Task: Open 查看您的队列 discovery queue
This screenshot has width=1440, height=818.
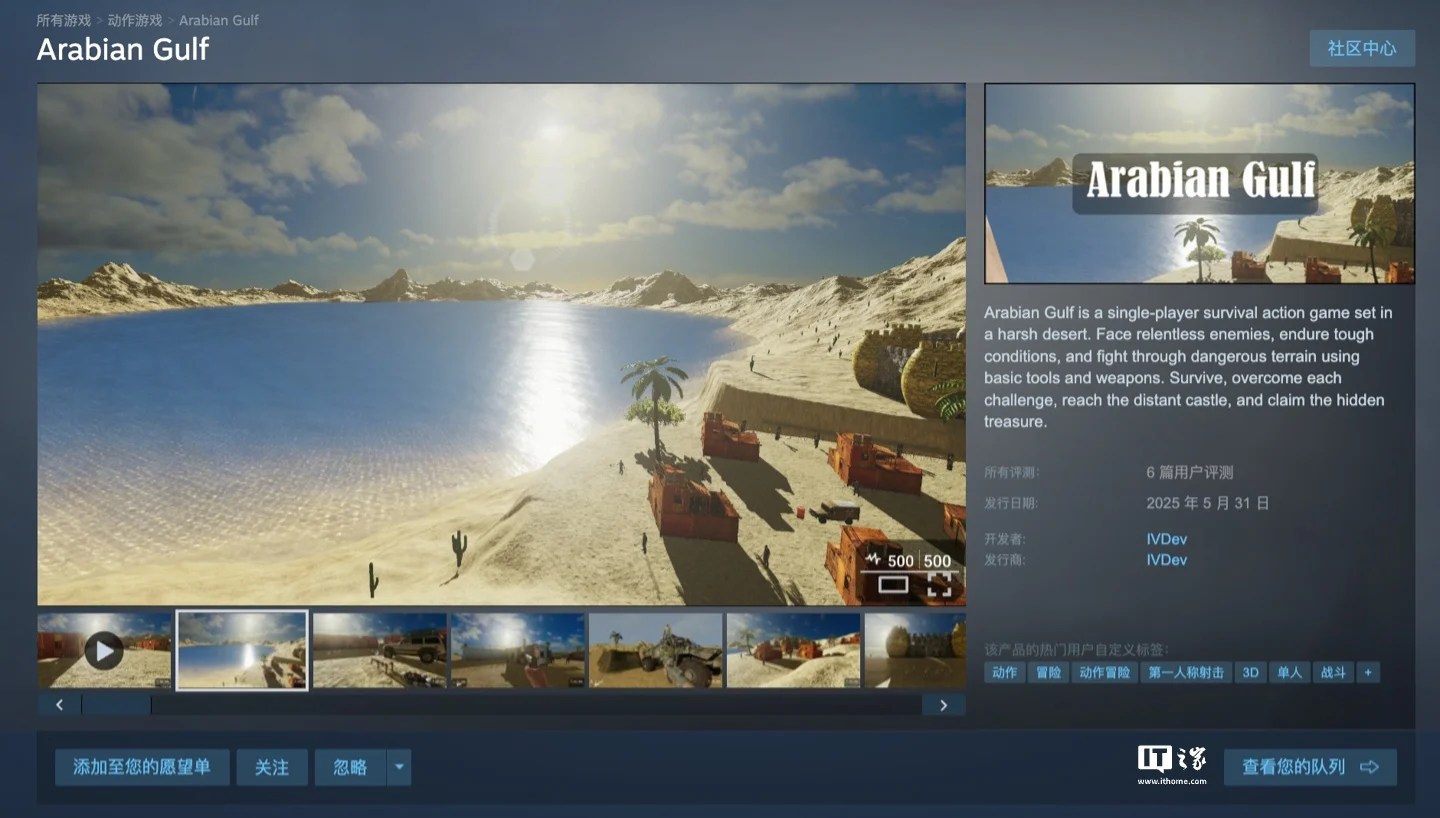Action: coord(1310,767)
